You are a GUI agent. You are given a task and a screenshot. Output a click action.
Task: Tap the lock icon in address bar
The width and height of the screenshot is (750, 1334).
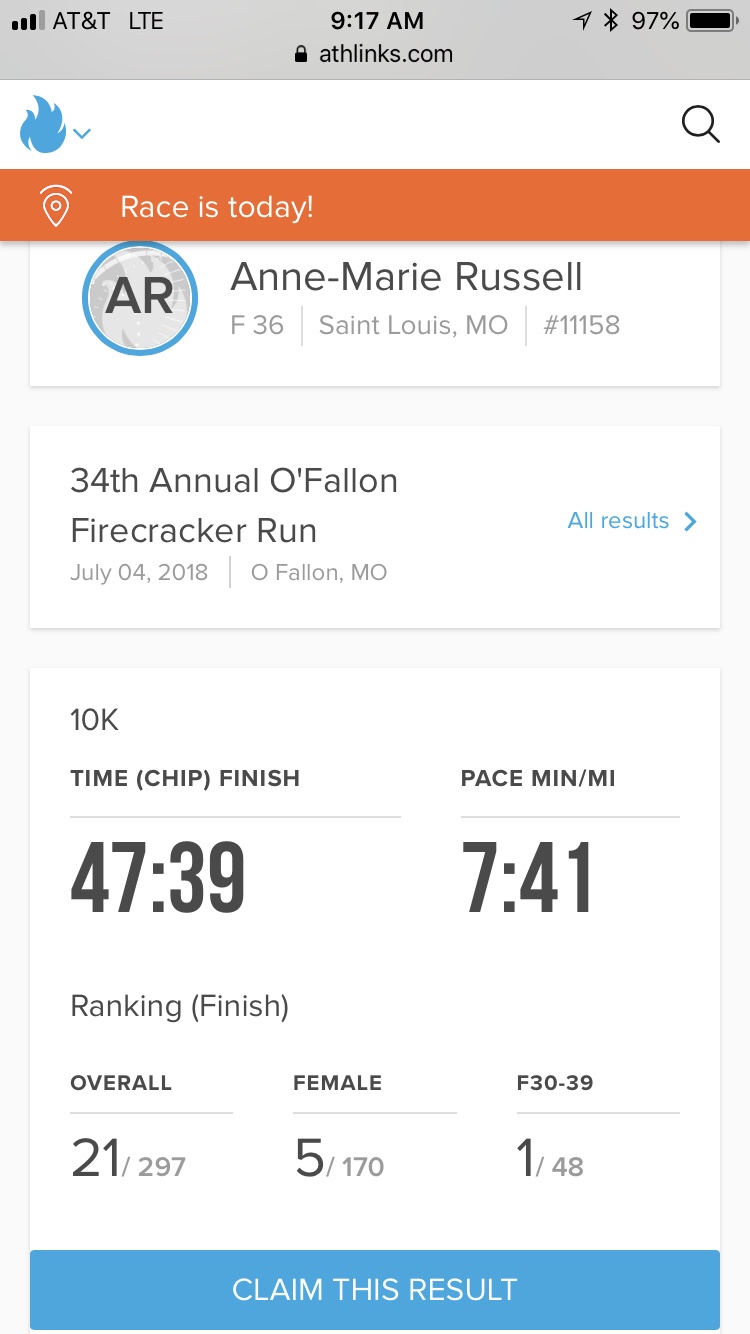pyautogui.click(x=301, y=55)
